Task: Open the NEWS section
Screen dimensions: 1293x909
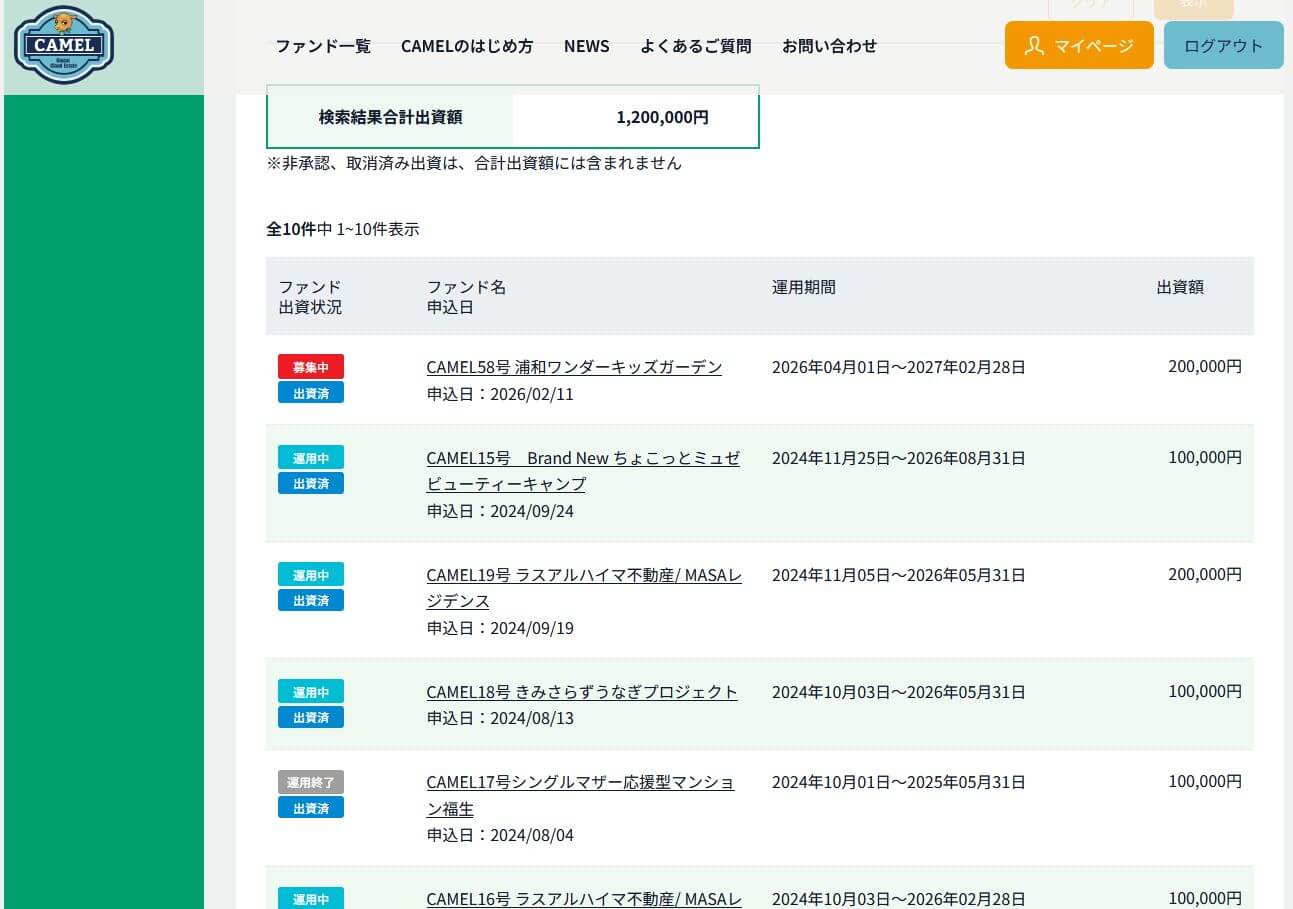Action: pos(587,46)
